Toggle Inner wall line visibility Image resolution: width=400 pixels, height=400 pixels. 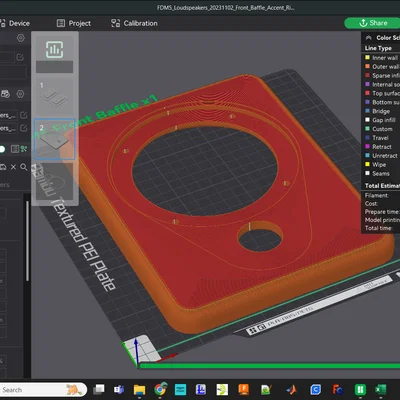click(382, 58)
